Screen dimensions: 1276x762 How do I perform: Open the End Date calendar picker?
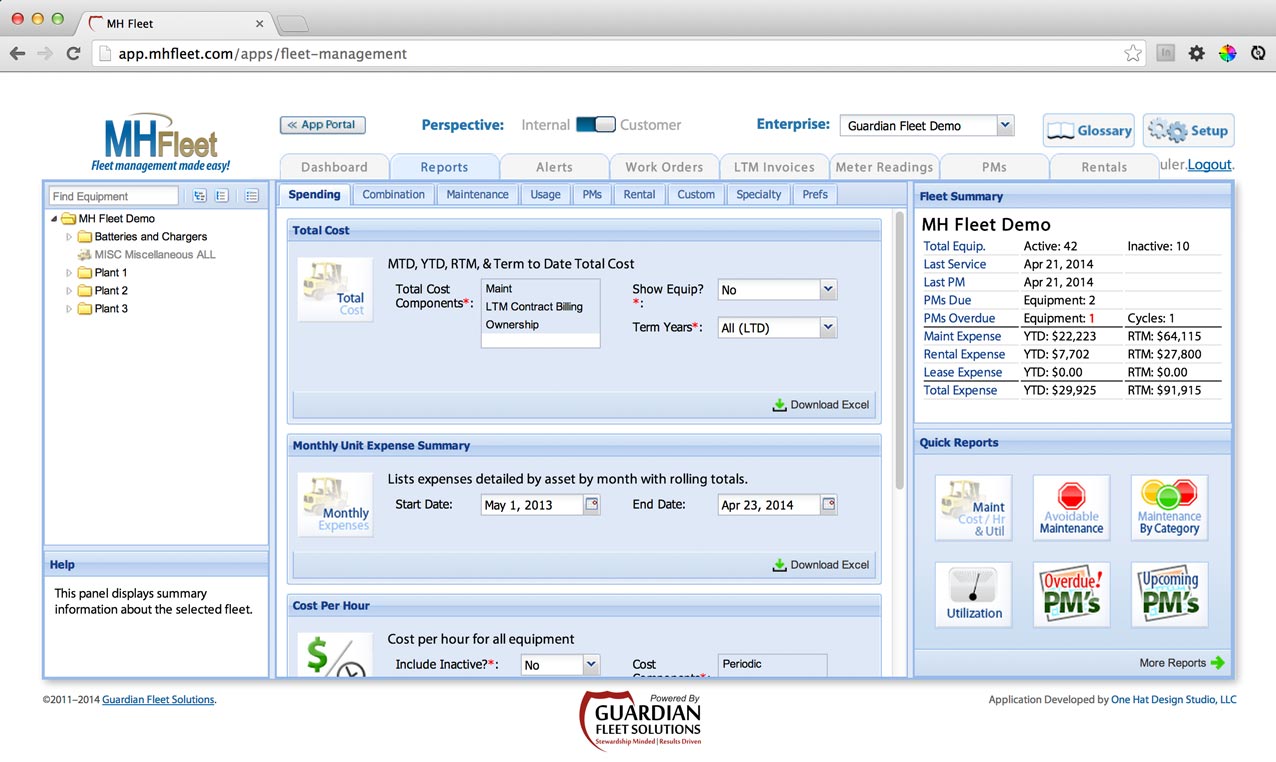pos(828,505)
